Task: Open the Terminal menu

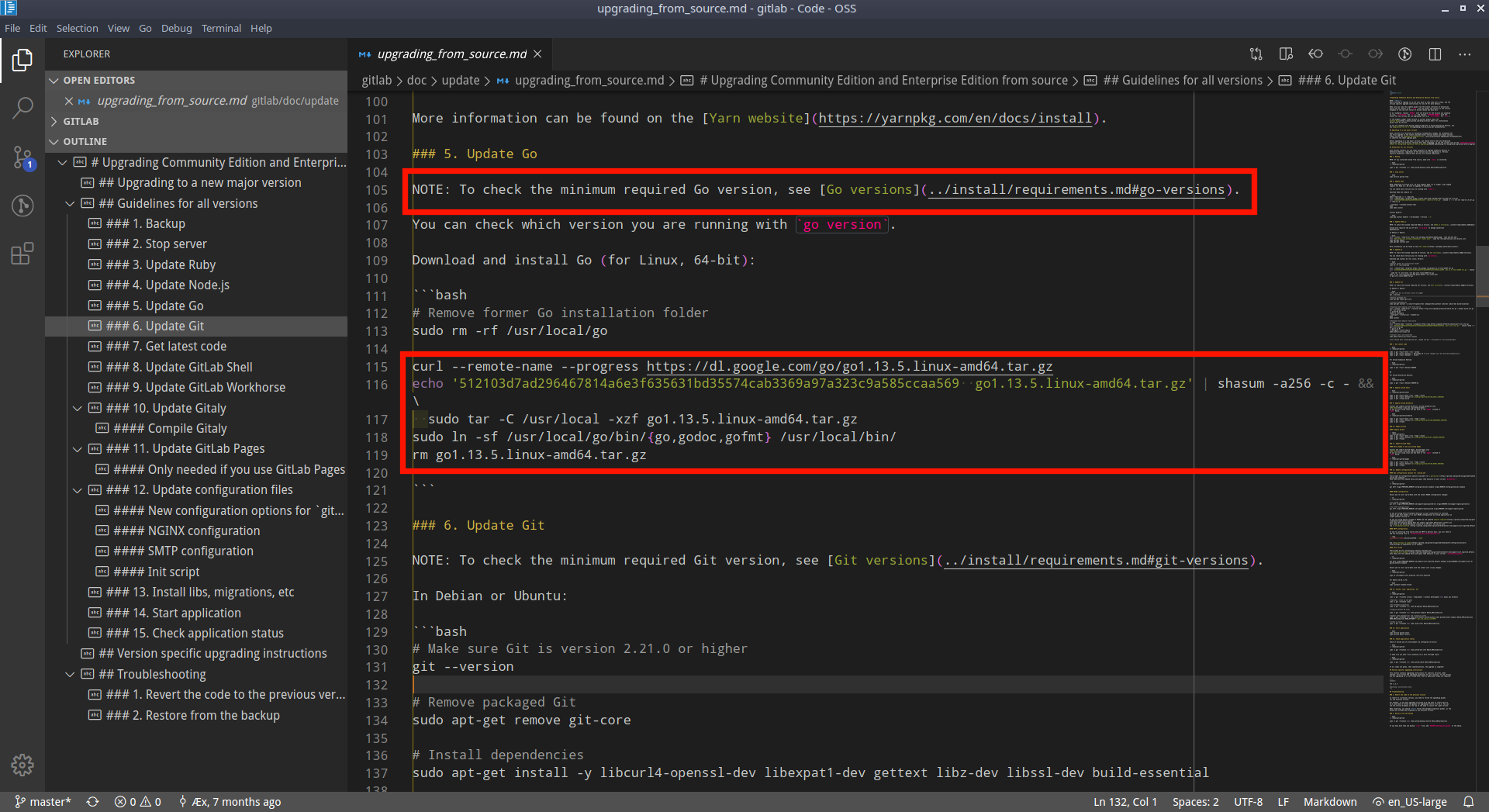Action: [x=221, y=29]
